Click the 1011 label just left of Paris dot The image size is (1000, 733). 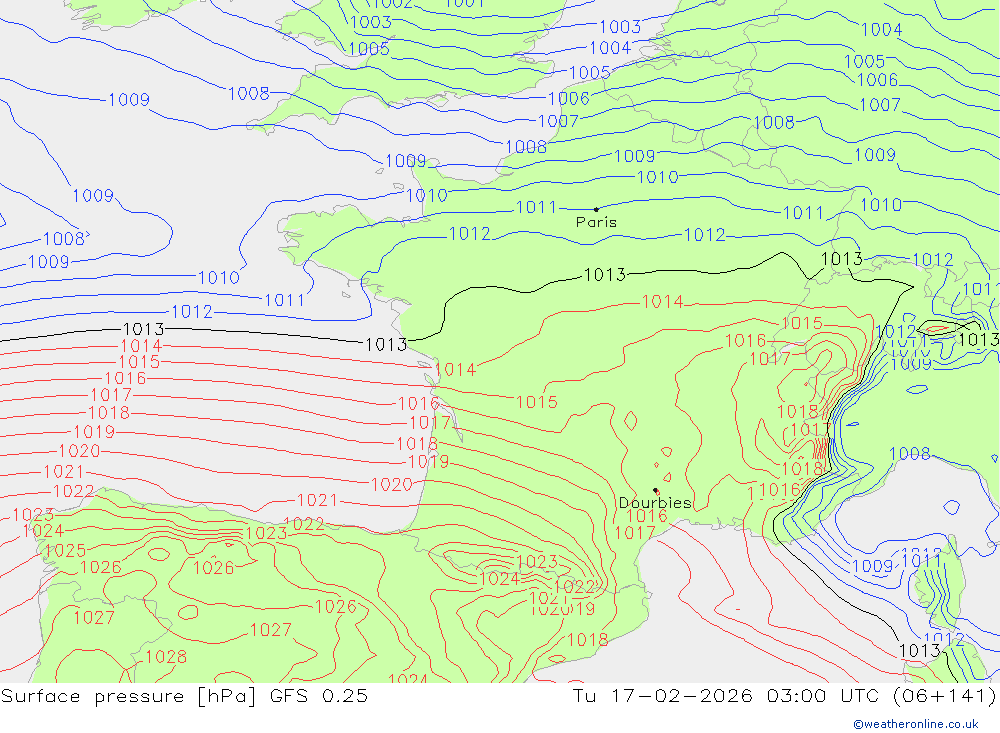[x=536, y=207]
